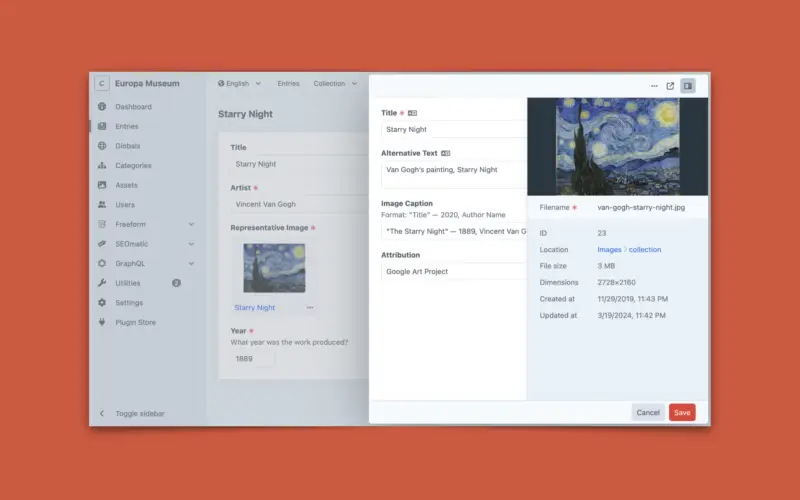The height and width of the screenshot is (500, 800).
Task: Click the Attribution input field
Action: coord(454,271)
